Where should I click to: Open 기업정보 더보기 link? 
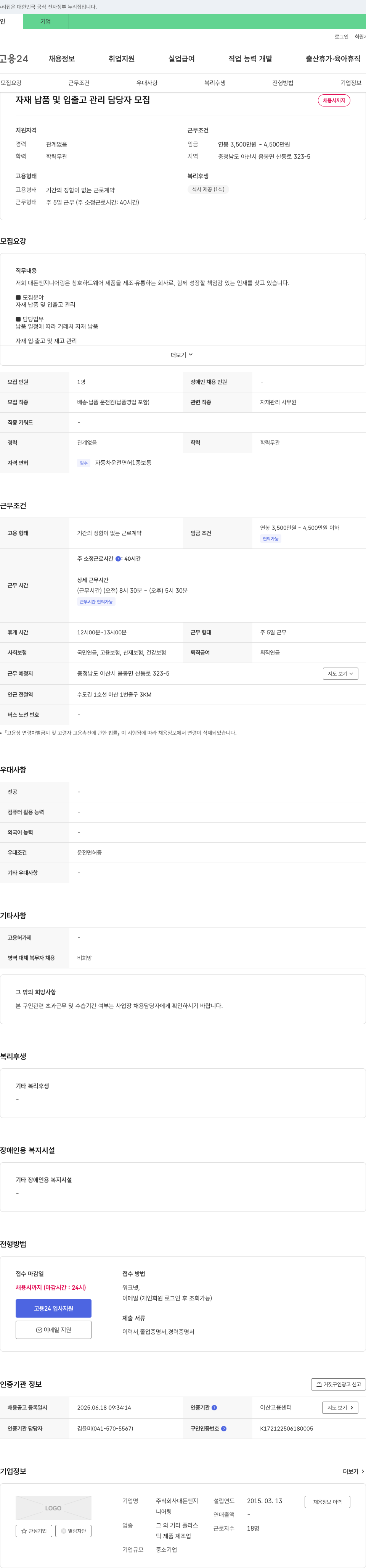pyautogui.click(x=354, y=1471)
